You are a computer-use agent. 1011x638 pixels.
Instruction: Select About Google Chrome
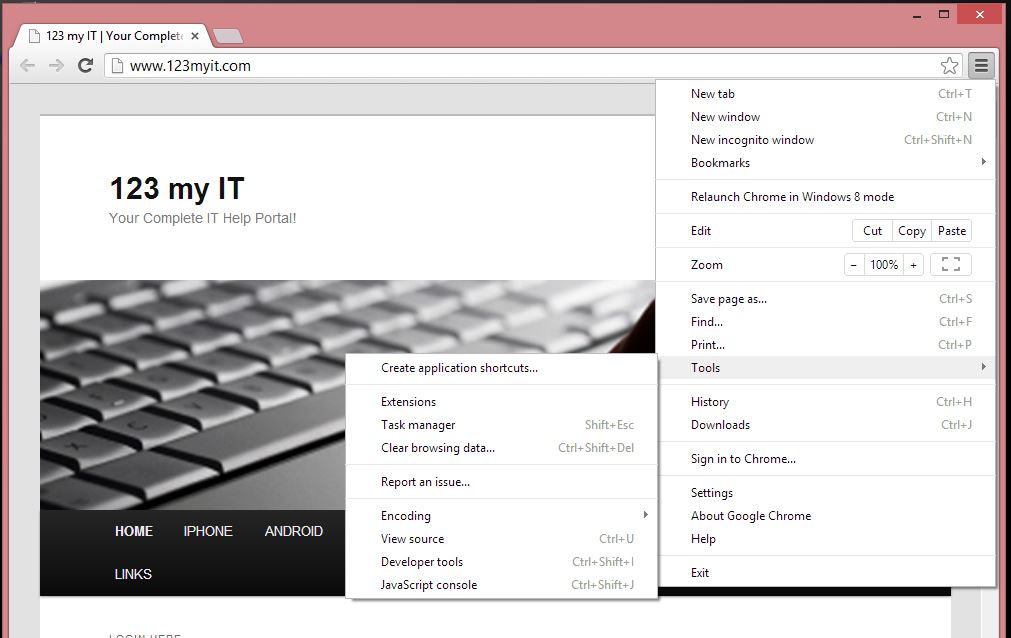826,516
